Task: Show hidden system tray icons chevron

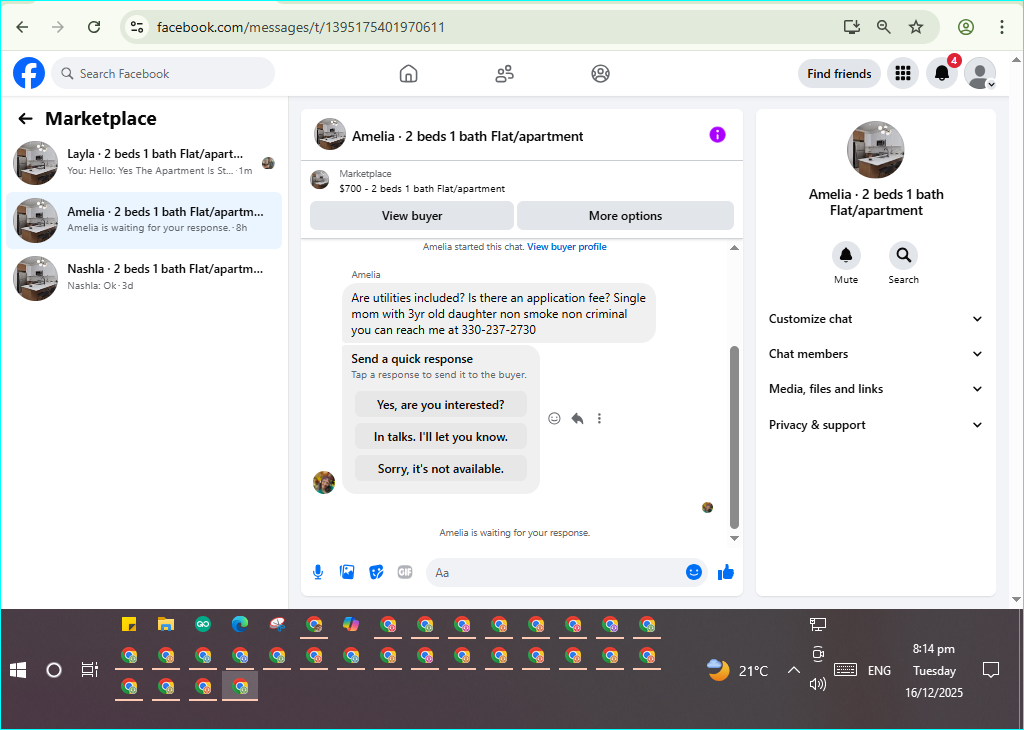Action: click(793, 671)
